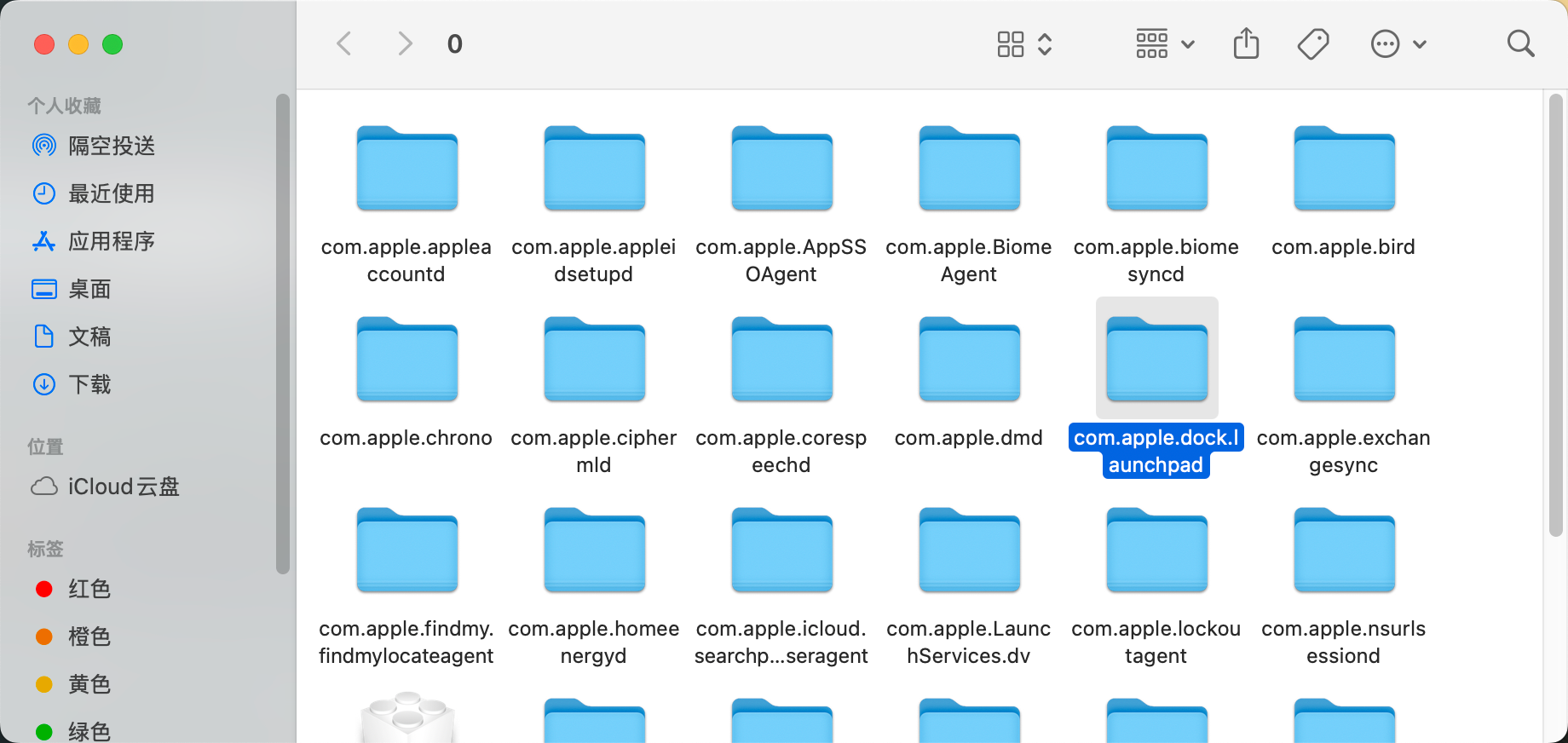Select Documents (文稿) in sidebar
Image resolution: width=1568 pixels, height=743 pixels.
point(89,337)
